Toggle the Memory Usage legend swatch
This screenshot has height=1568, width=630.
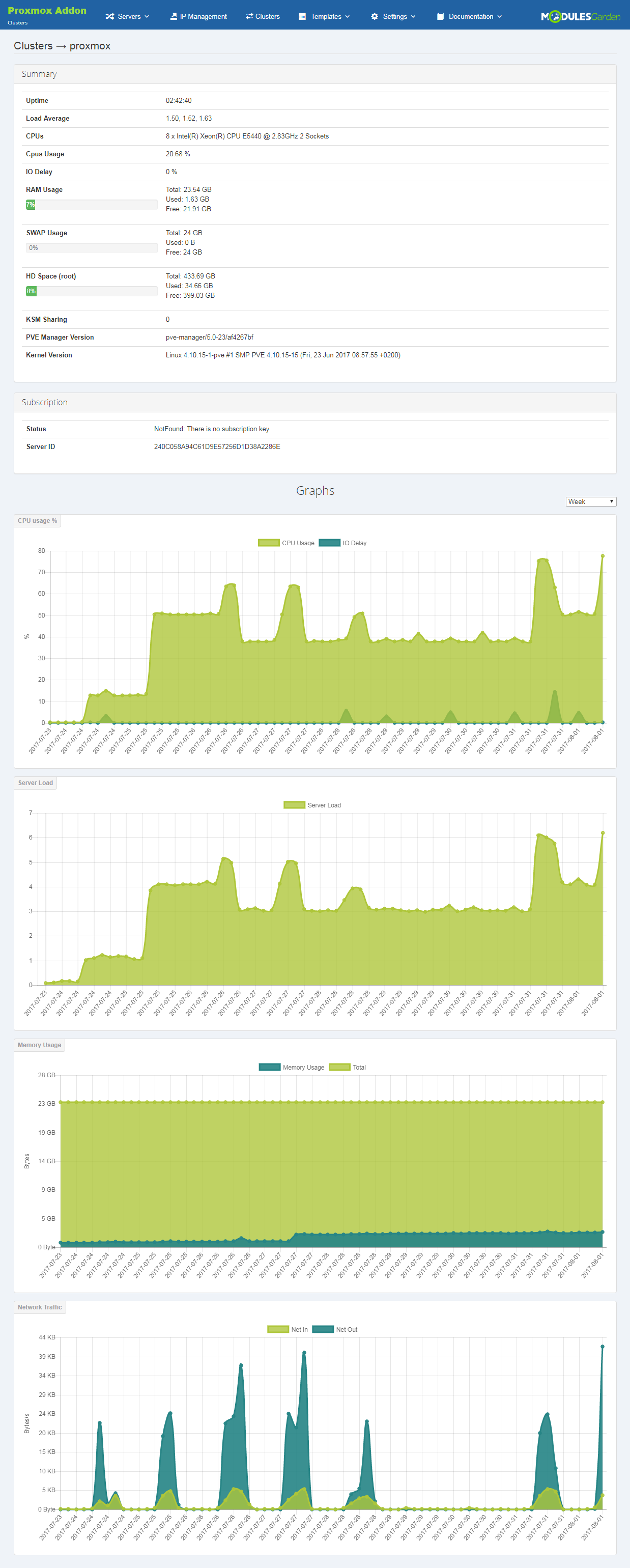pyautogui.click(x=270, y=1067)
